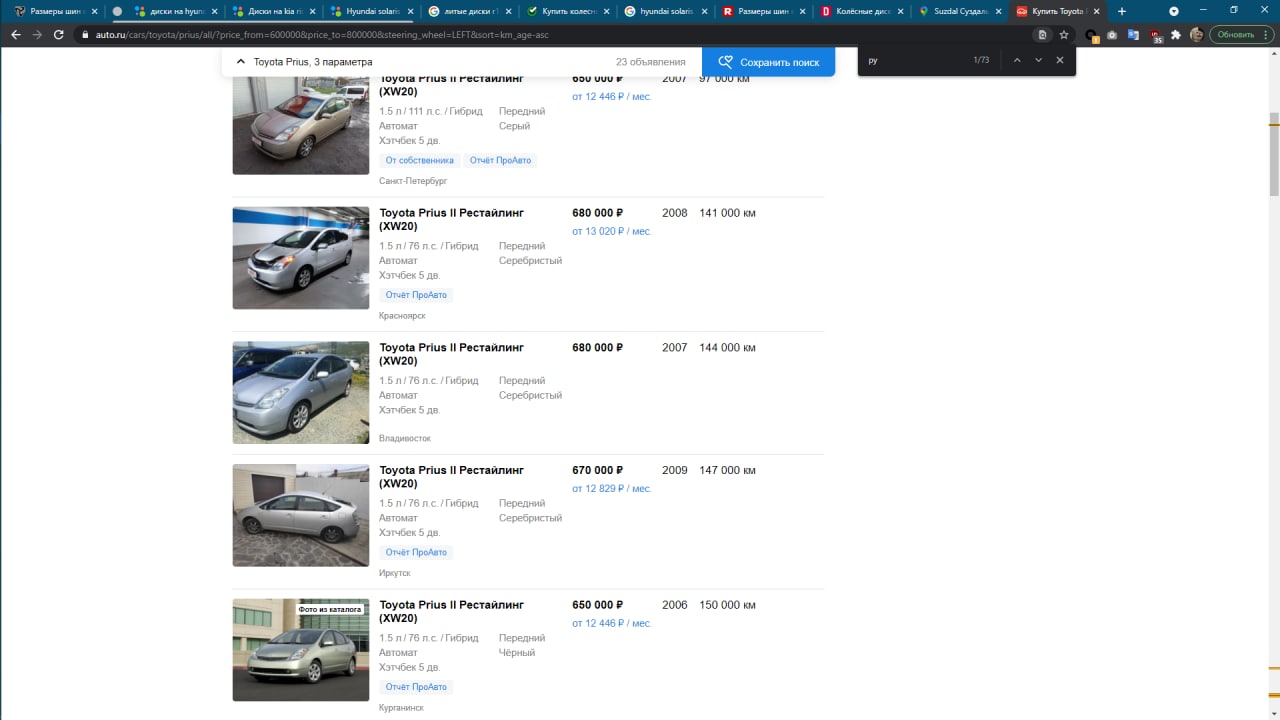The width and height of the screenshot is (1280, 720).
Task: Click mileage '147 000 км'
Action: pos(727,470)
